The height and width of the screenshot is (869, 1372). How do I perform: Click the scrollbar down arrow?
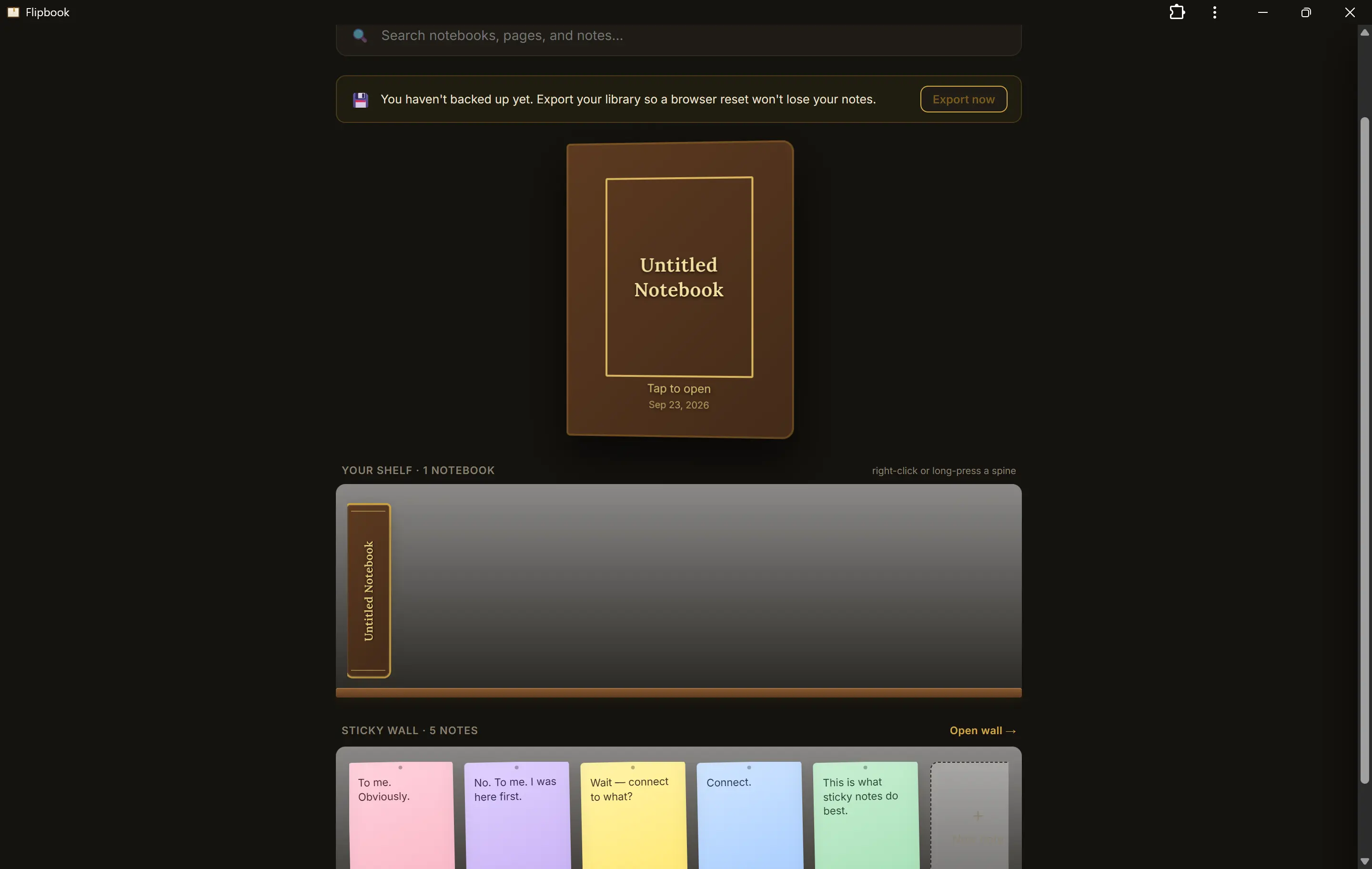pos(1364,861)
